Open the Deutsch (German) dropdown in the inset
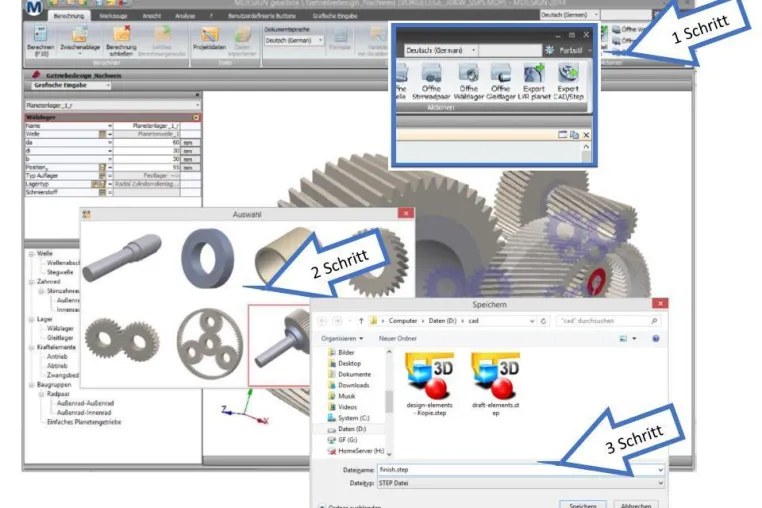The width and height of the screenshot is (762, 508). (441, 50)
